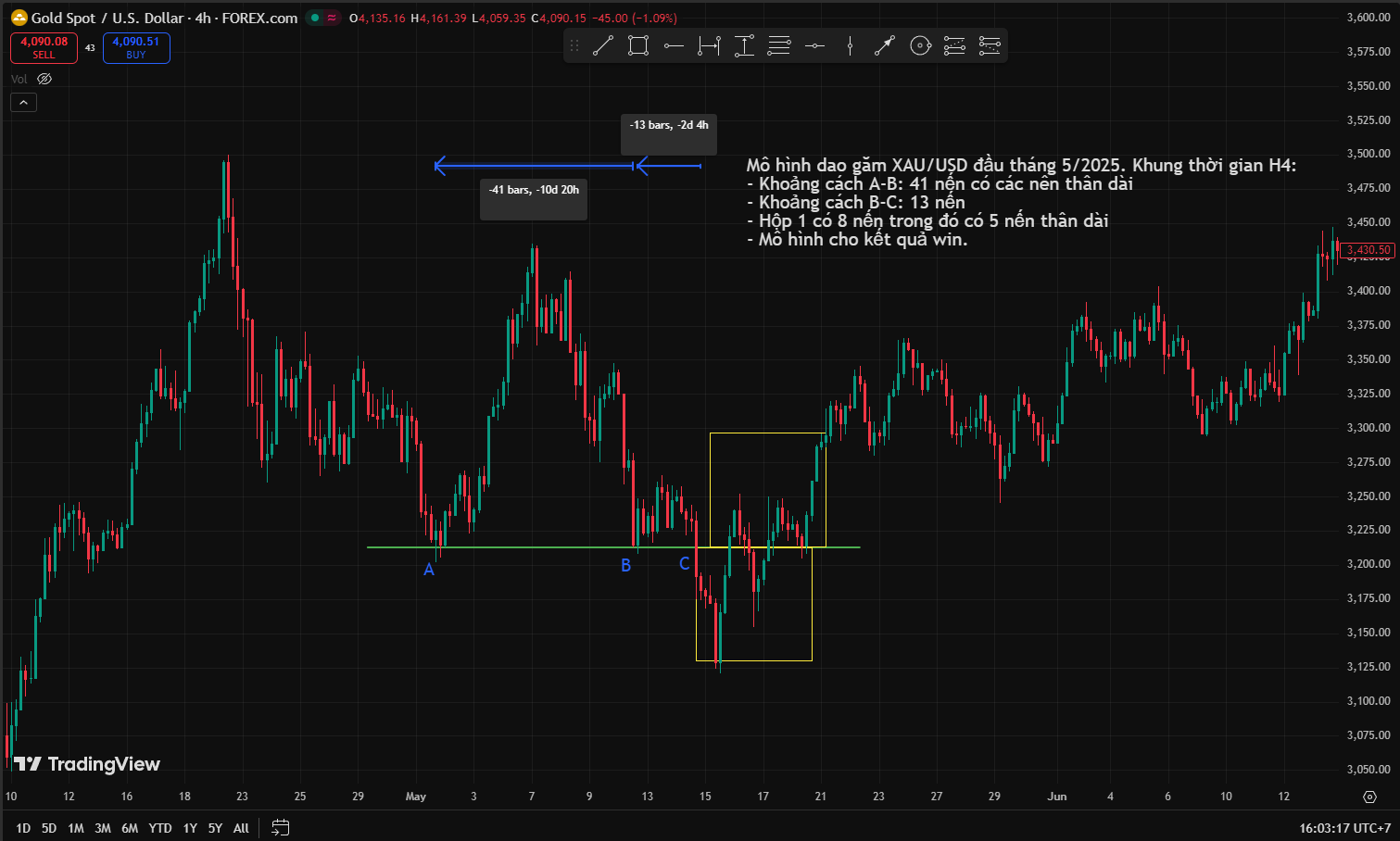Choose the Price Range measure tool

[744, 45]
